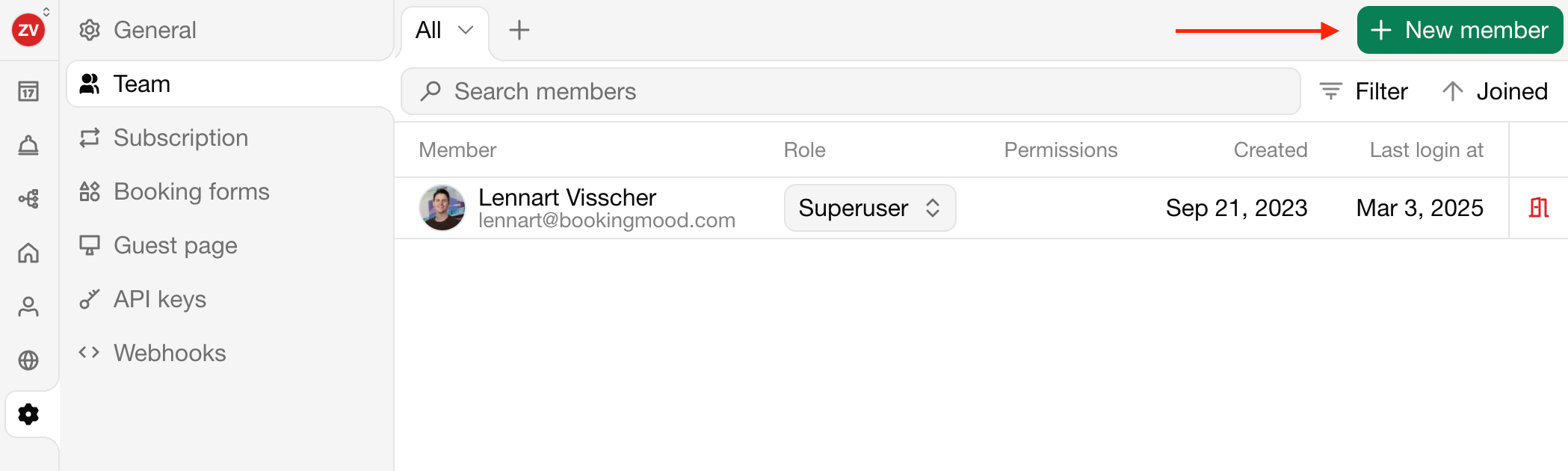Navigate to the Booking forms settings
Image resolution: width=1568 pixels, height=471 pixels.
pyautogui.click(x=191, y=192)
